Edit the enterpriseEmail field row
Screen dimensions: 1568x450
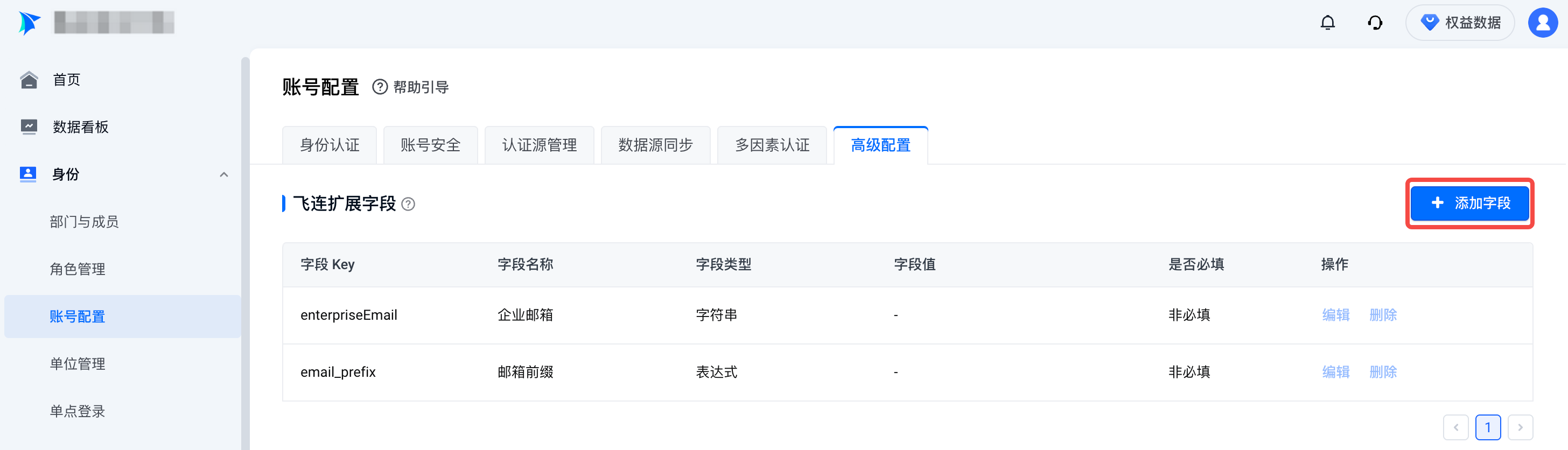pyautogui.click(x=1335, y=315)
